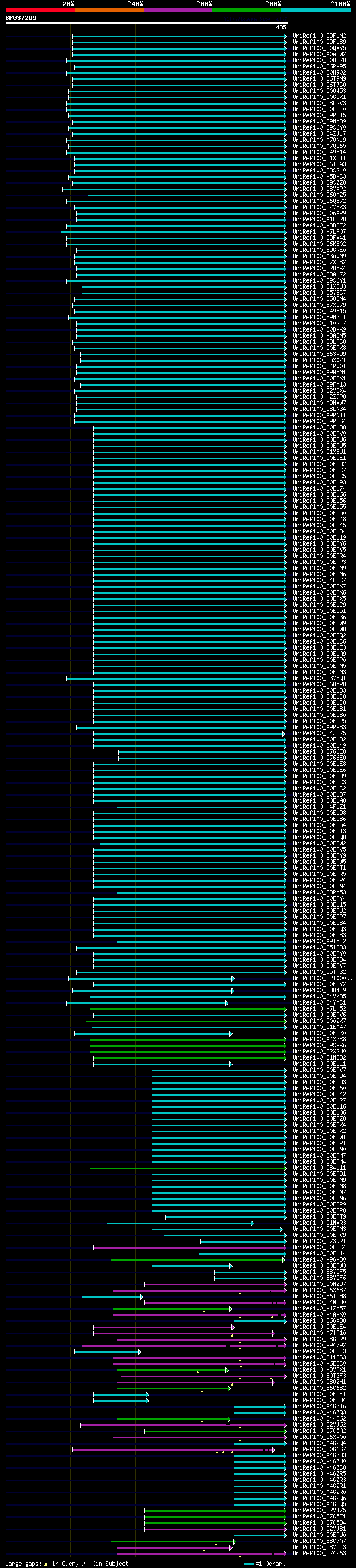Select the label UniRef100_A7LH52

point(319,1008)
